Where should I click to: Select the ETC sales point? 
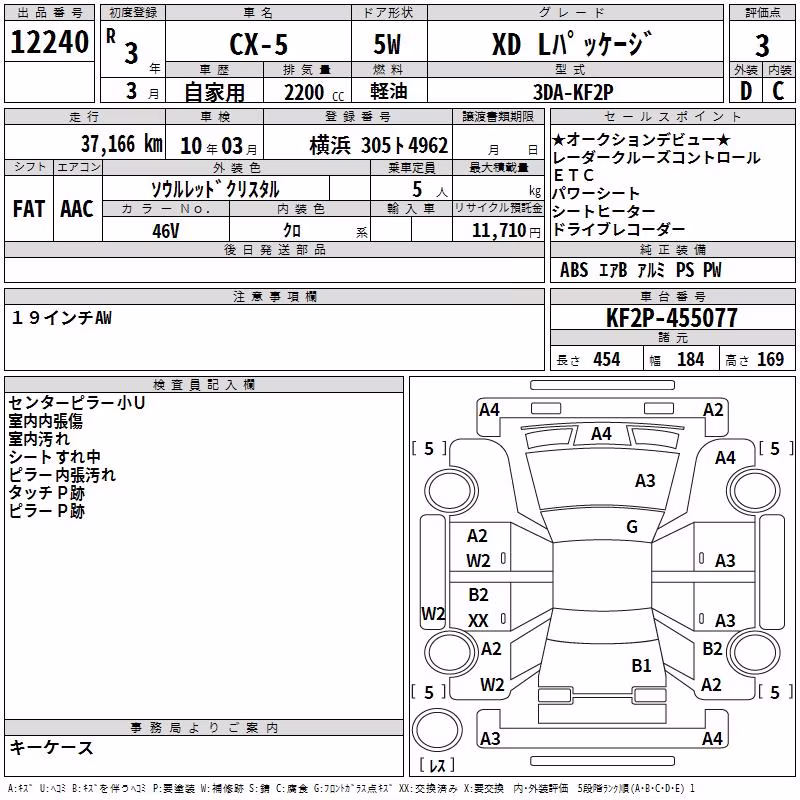coord(573,176)
